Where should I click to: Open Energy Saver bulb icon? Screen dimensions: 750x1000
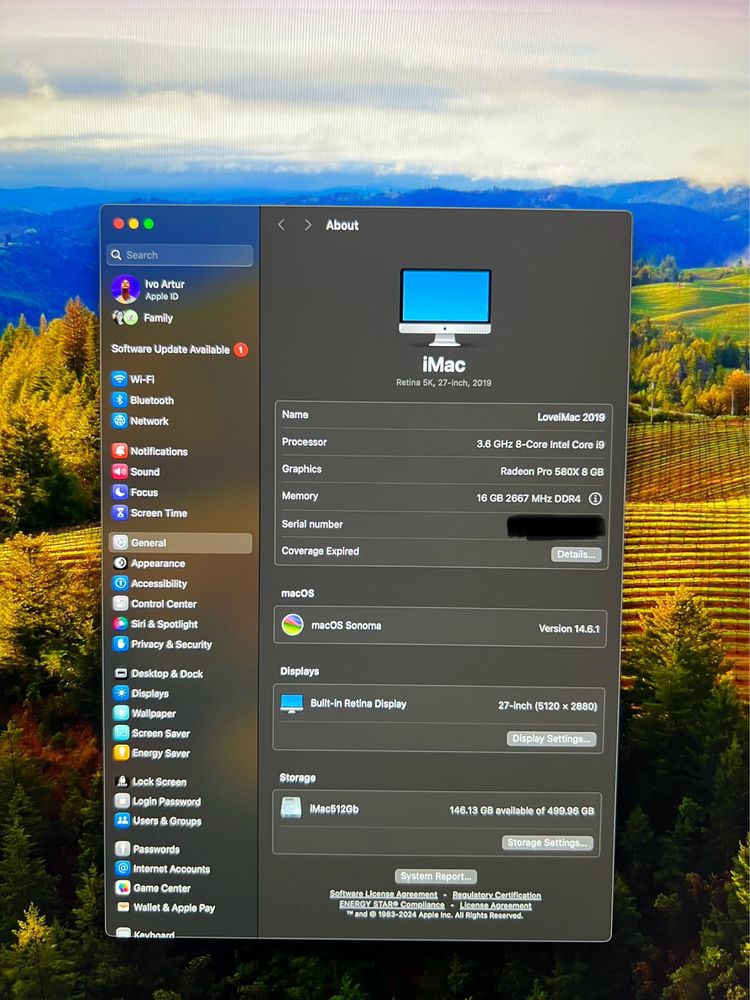(121, 753)
